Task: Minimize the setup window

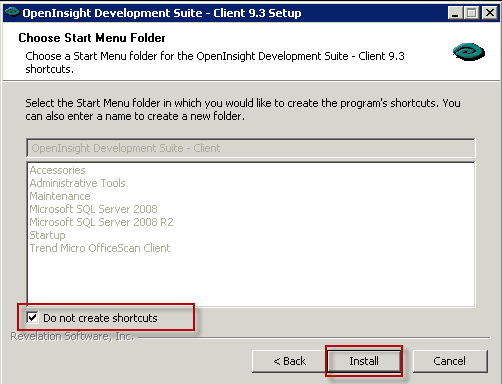Action: coord(455,13)
